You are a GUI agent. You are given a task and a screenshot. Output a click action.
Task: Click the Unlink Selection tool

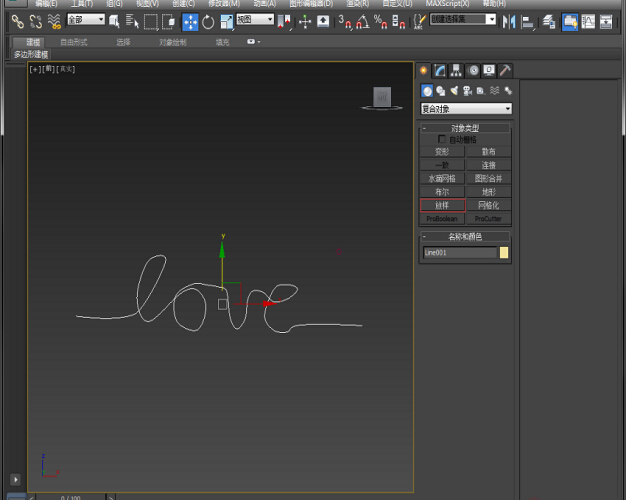(36, 21)
